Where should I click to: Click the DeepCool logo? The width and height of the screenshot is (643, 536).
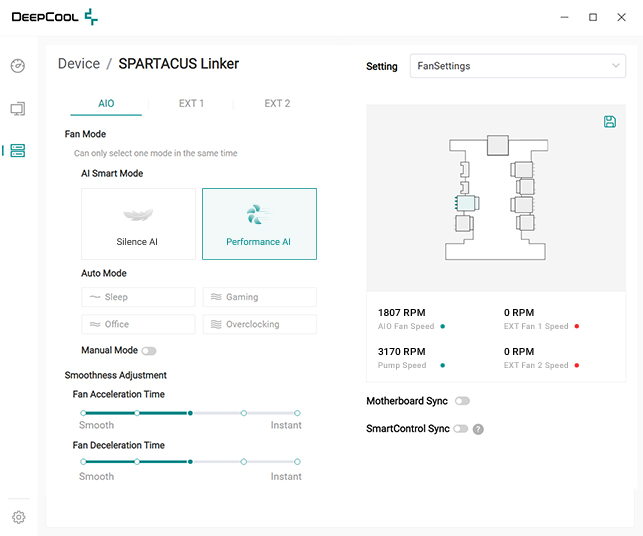click(x=54, y=17)
